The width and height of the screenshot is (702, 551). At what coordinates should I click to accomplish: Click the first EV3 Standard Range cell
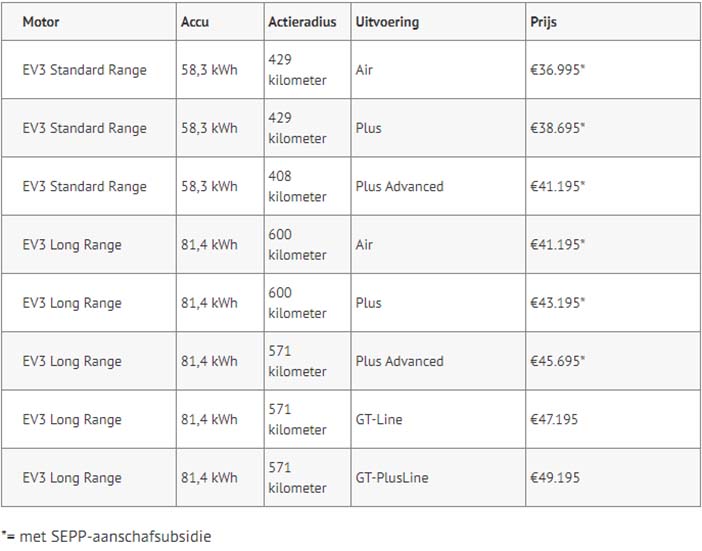click(x=89, y=70)
